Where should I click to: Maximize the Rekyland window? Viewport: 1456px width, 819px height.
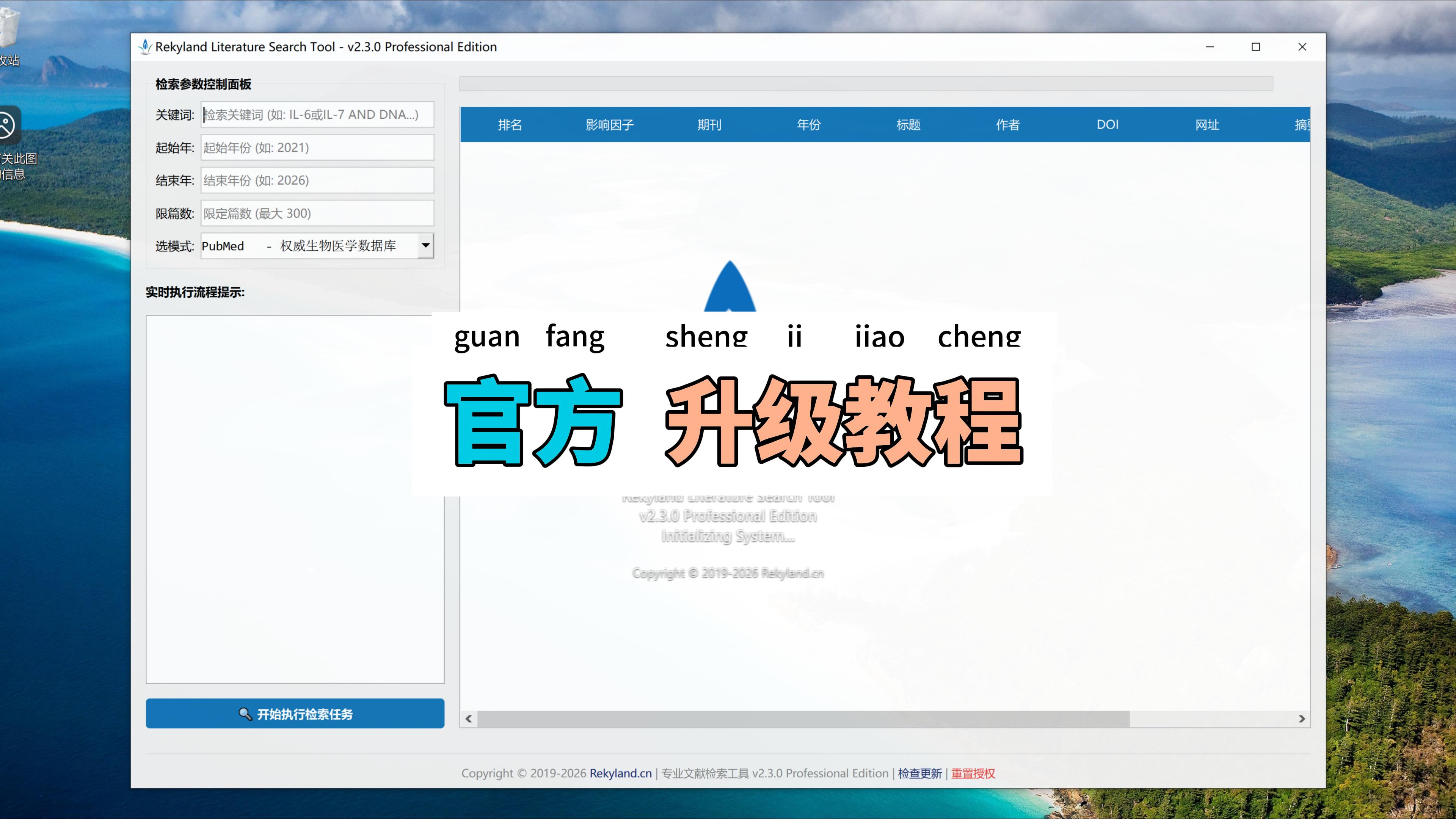1255,47
